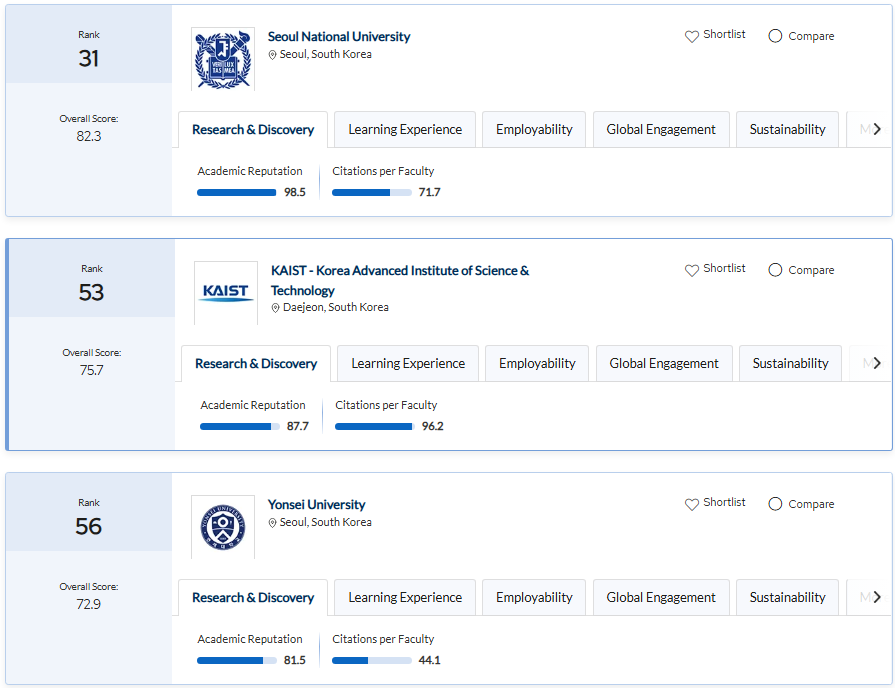Open Research & Discovery tab in KAIST card
This screenshot has height=688, width=895.
pyautogui.click(x=256, y=364)
